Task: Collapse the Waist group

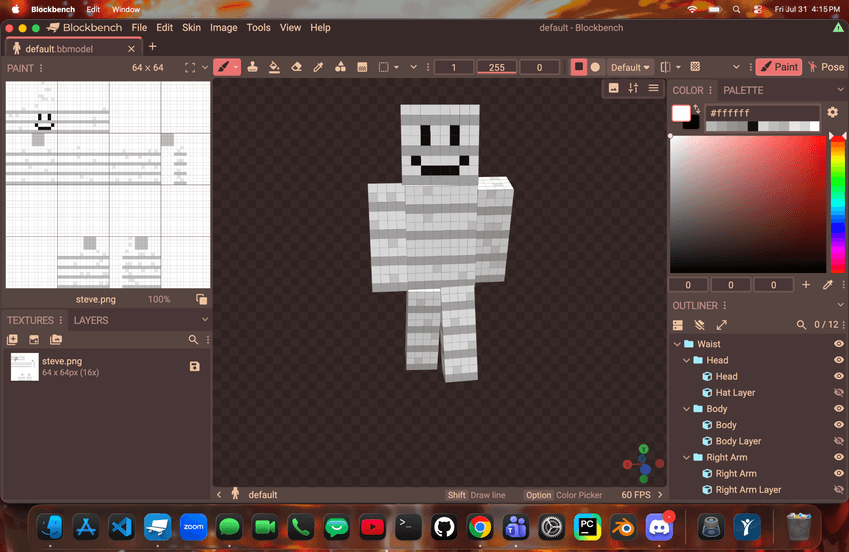Action: pyautogui.click(x=677, y=344)
